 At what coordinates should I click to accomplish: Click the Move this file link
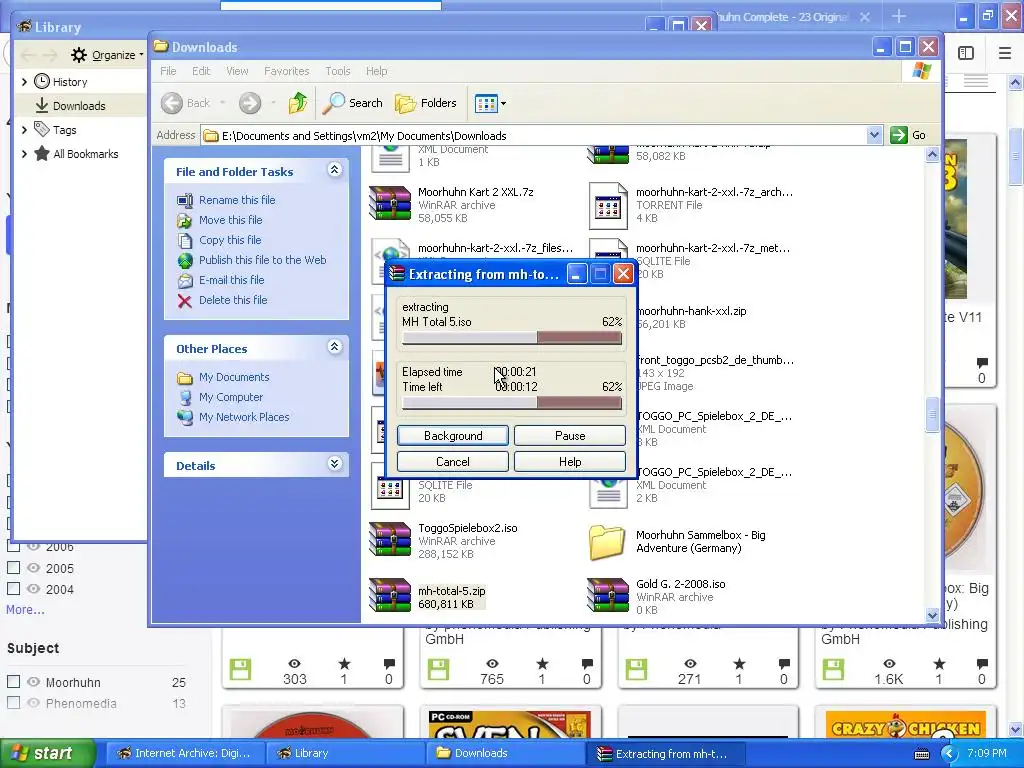pyautogui.click(x=231, y=220)
